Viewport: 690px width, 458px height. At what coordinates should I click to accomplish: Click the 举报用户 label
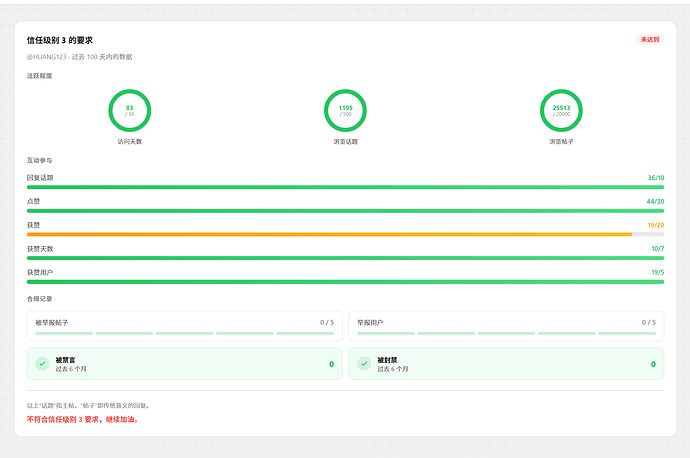(x=370, y=322)
